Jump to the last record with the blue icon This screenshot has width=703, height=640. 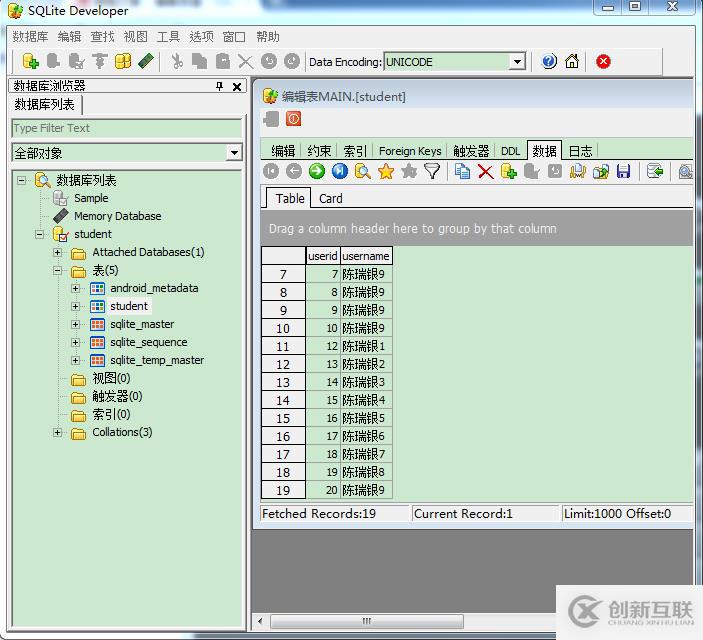point(340,171)
